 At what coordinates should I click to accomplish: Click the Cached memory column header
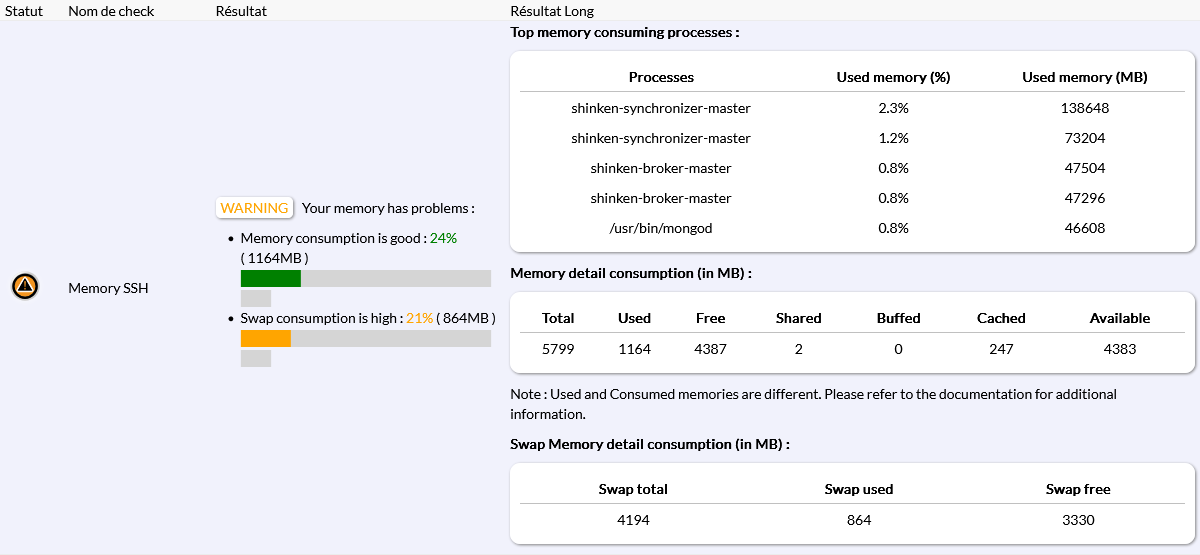click(x=1001, y=318)
